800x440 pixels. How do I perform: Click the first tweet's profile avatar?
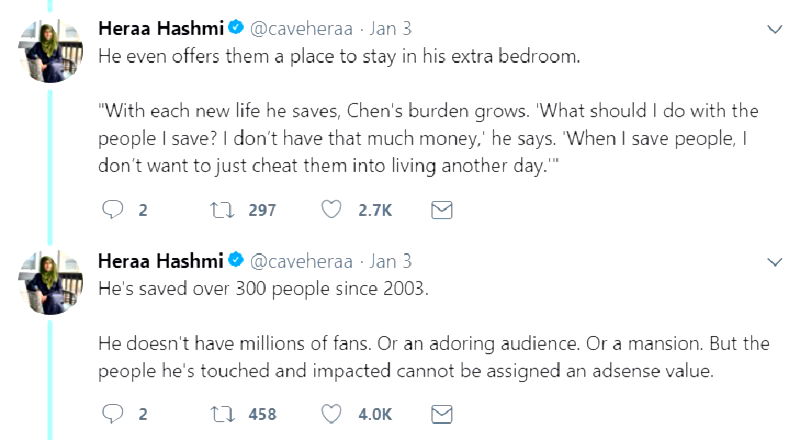point(51,52)
